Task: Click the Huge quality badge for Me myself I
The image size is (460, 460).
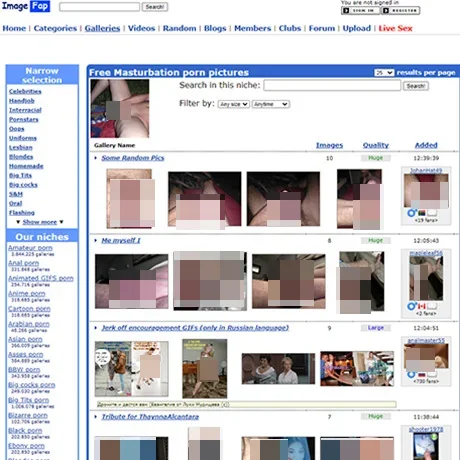Action: 376,240
